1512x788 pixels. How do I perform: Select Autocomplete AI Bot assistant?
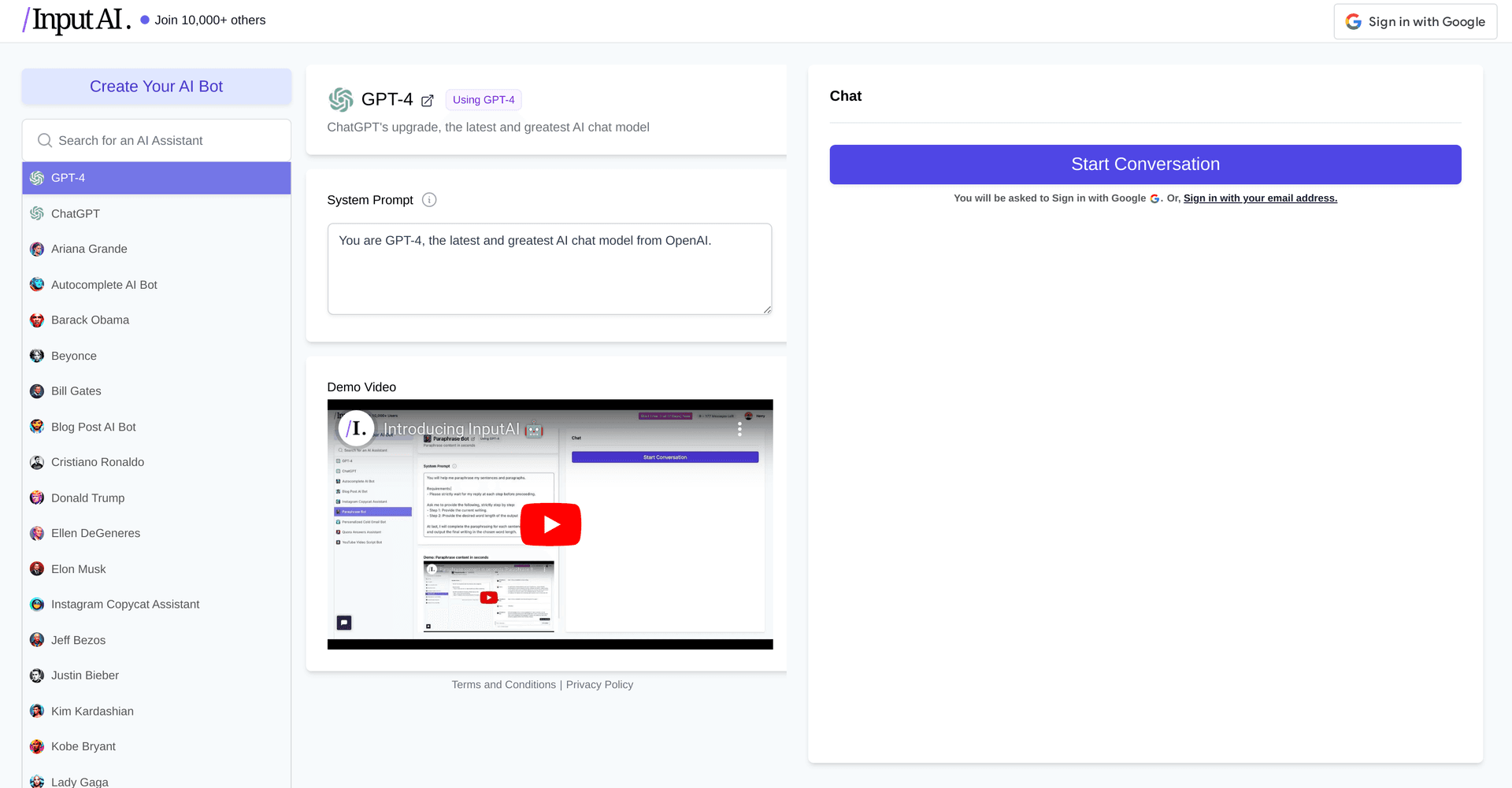point(157,284)
